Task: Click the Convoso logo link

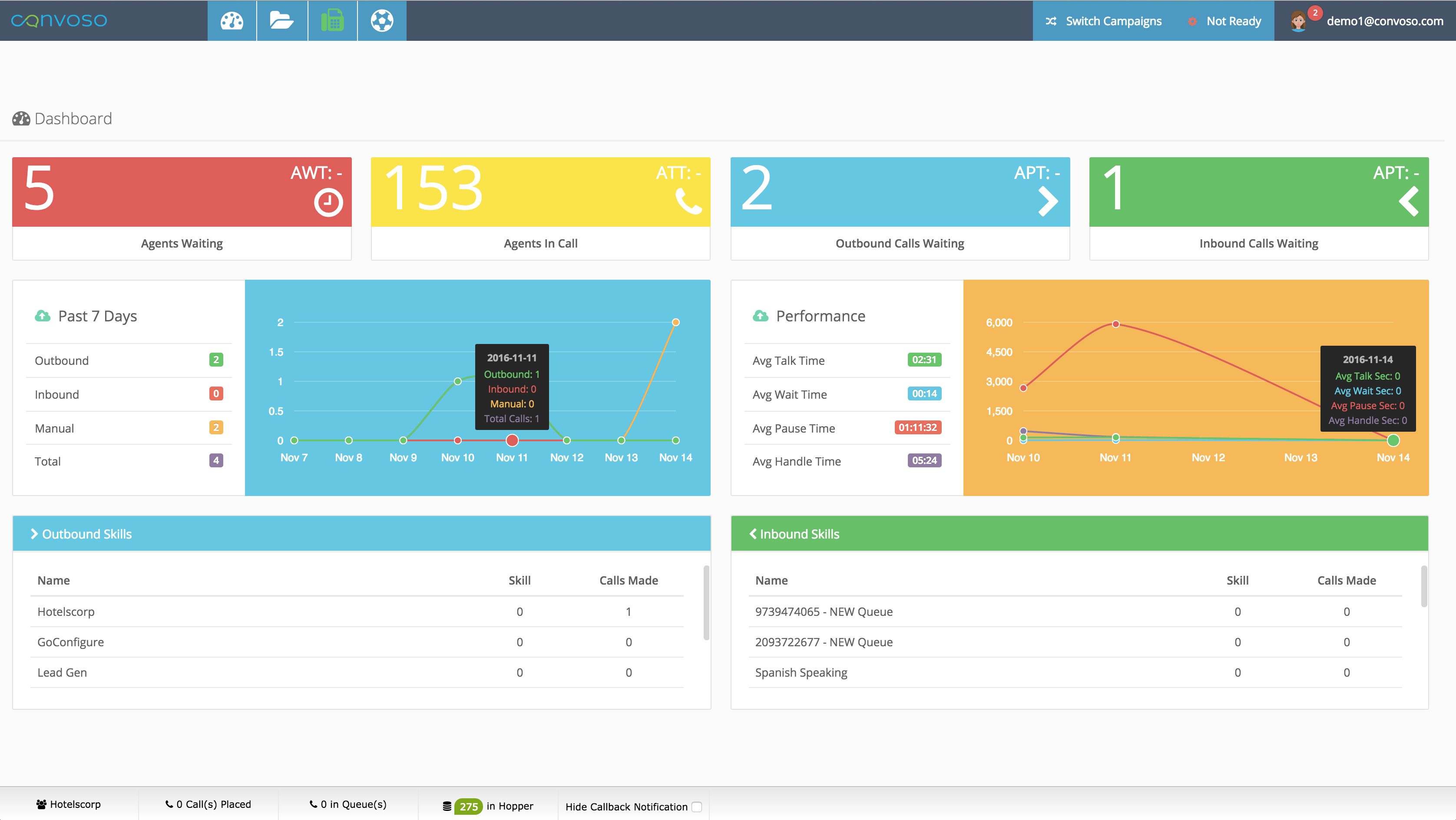Action: click(x=59, y=20)
